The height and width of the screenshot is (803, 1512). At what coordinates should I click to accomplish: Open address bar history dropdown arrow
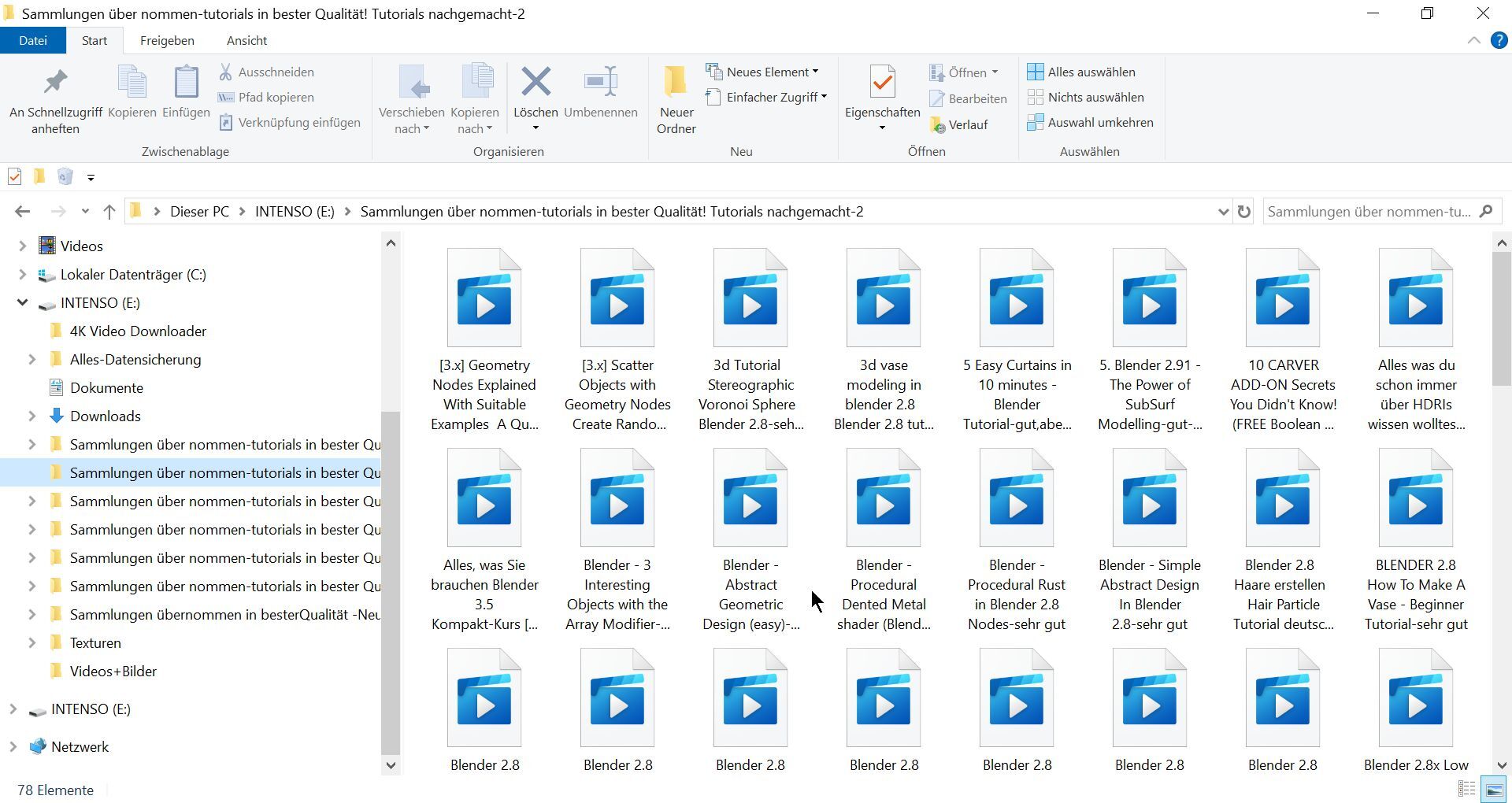tap(1223, 212)
